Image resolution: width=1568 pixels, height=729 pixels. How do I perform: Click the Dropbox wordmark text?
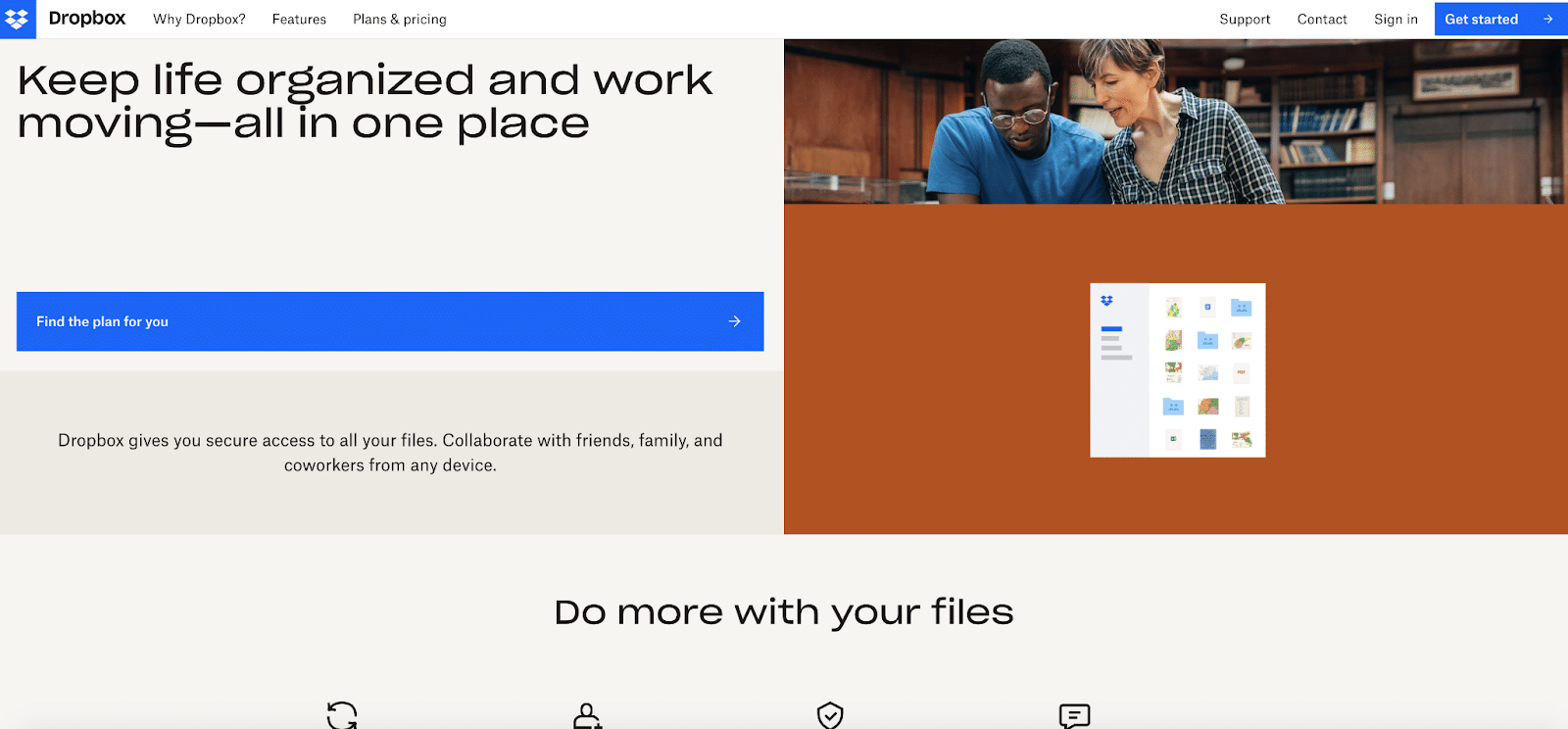(x=87, y=19)
